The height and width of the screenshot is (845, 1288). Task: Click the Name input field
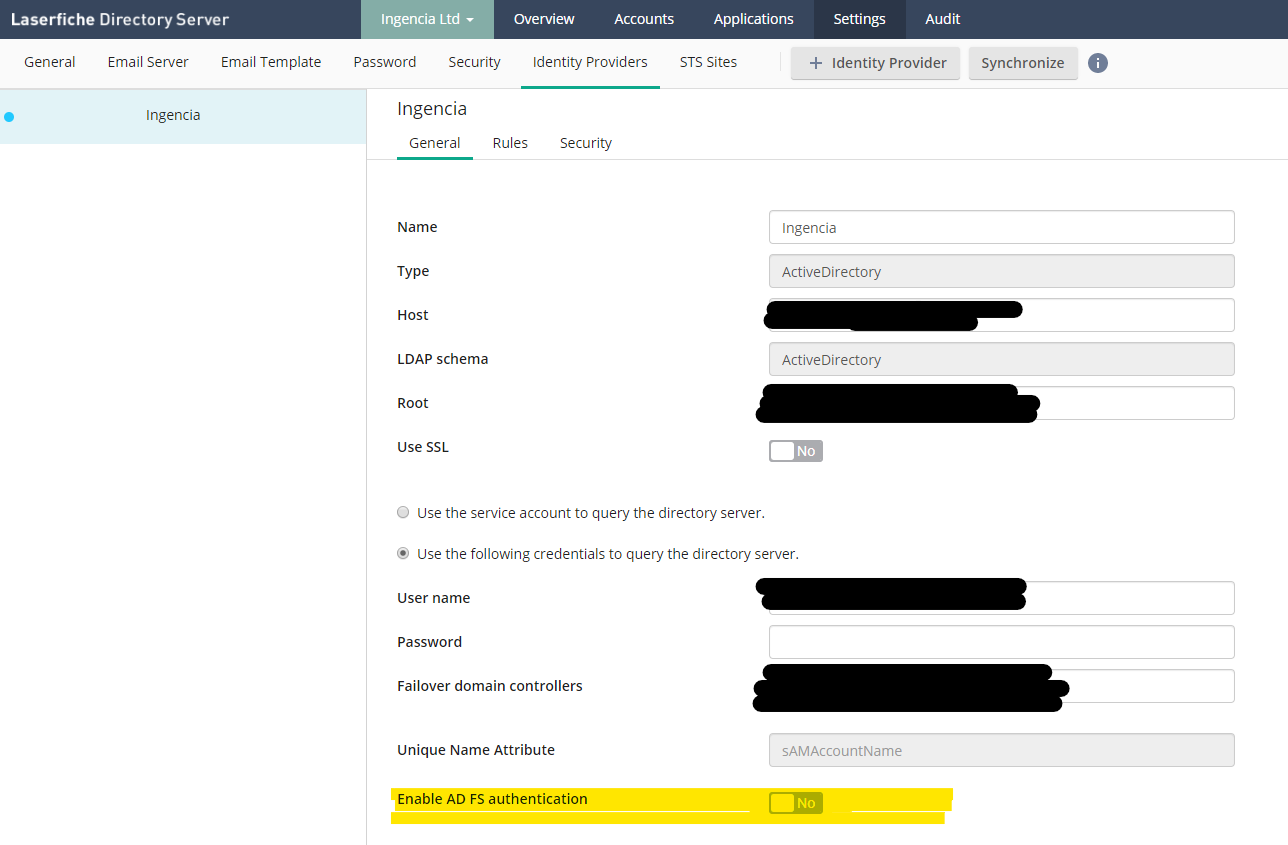pos(1001,227)
